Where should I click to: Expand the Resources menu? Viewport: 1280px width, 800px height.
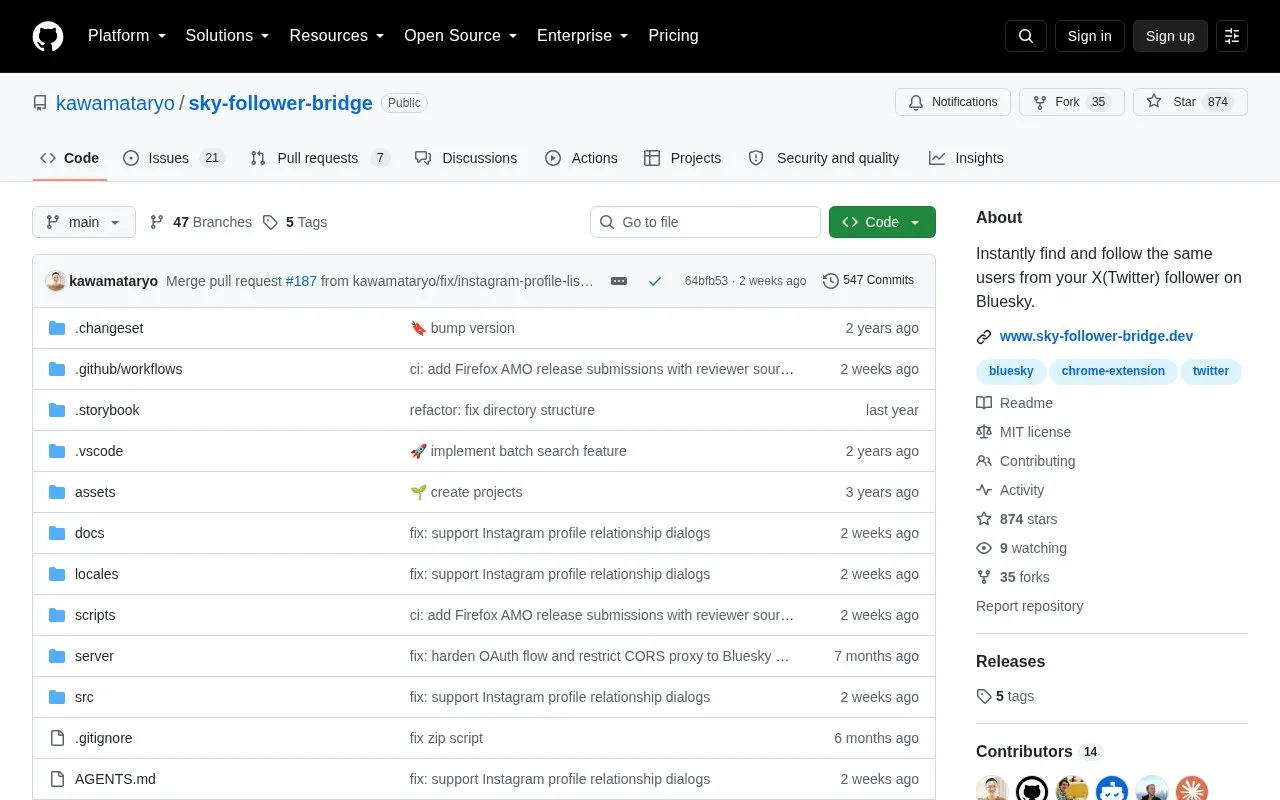[337, 36]
